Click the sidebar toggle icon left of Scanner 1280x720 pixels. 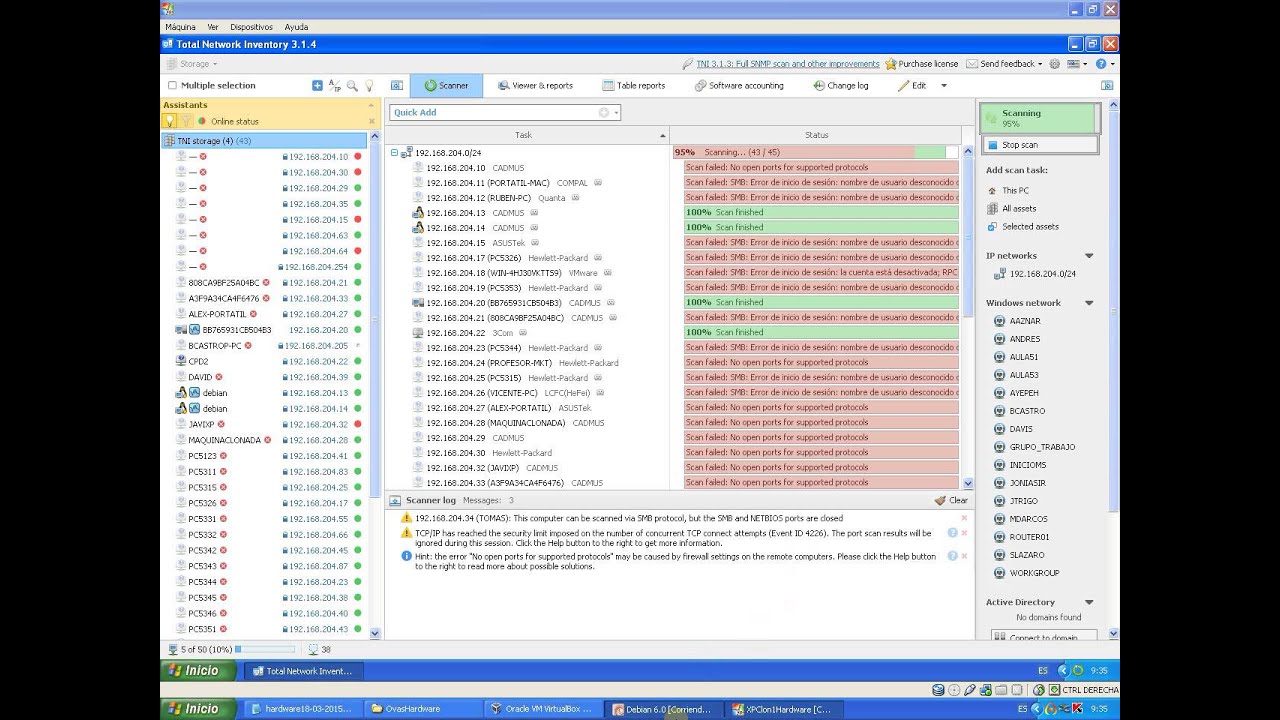tap(397, 86)
